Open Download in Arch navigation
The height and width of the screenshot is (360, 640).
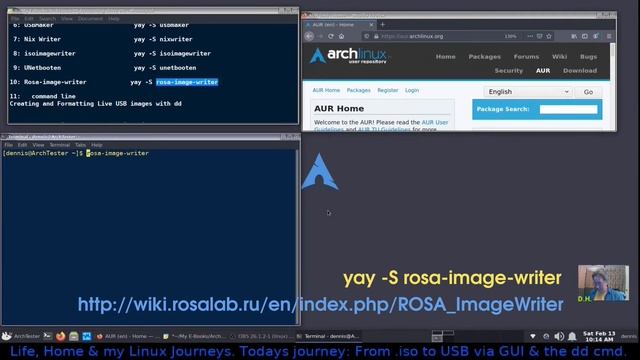coord(580,71)
